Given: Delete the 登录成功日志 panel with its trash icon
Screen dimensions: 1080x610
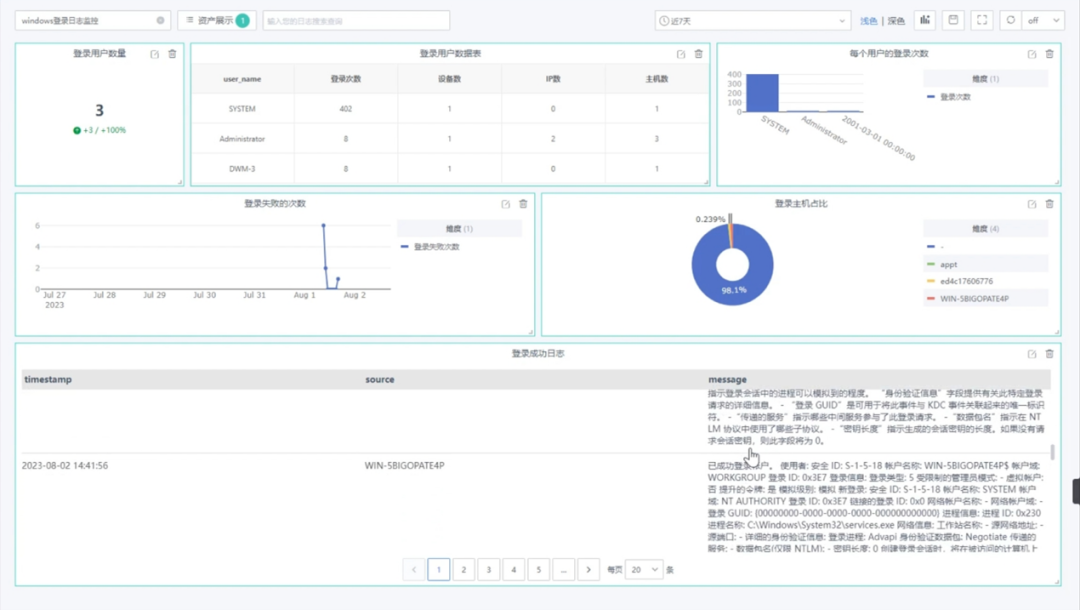Looking at the screenshot, I should pyautogui.click(x=1049, y=354).
